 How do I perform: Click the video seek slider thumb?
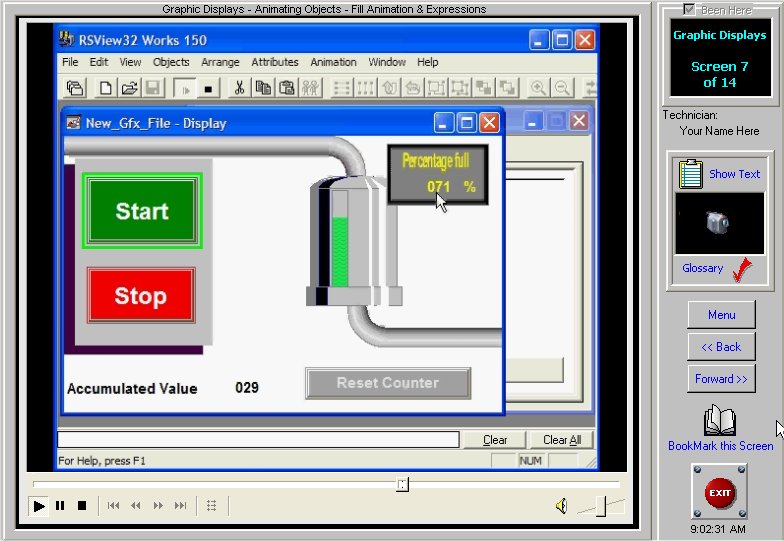coord(402,484)
